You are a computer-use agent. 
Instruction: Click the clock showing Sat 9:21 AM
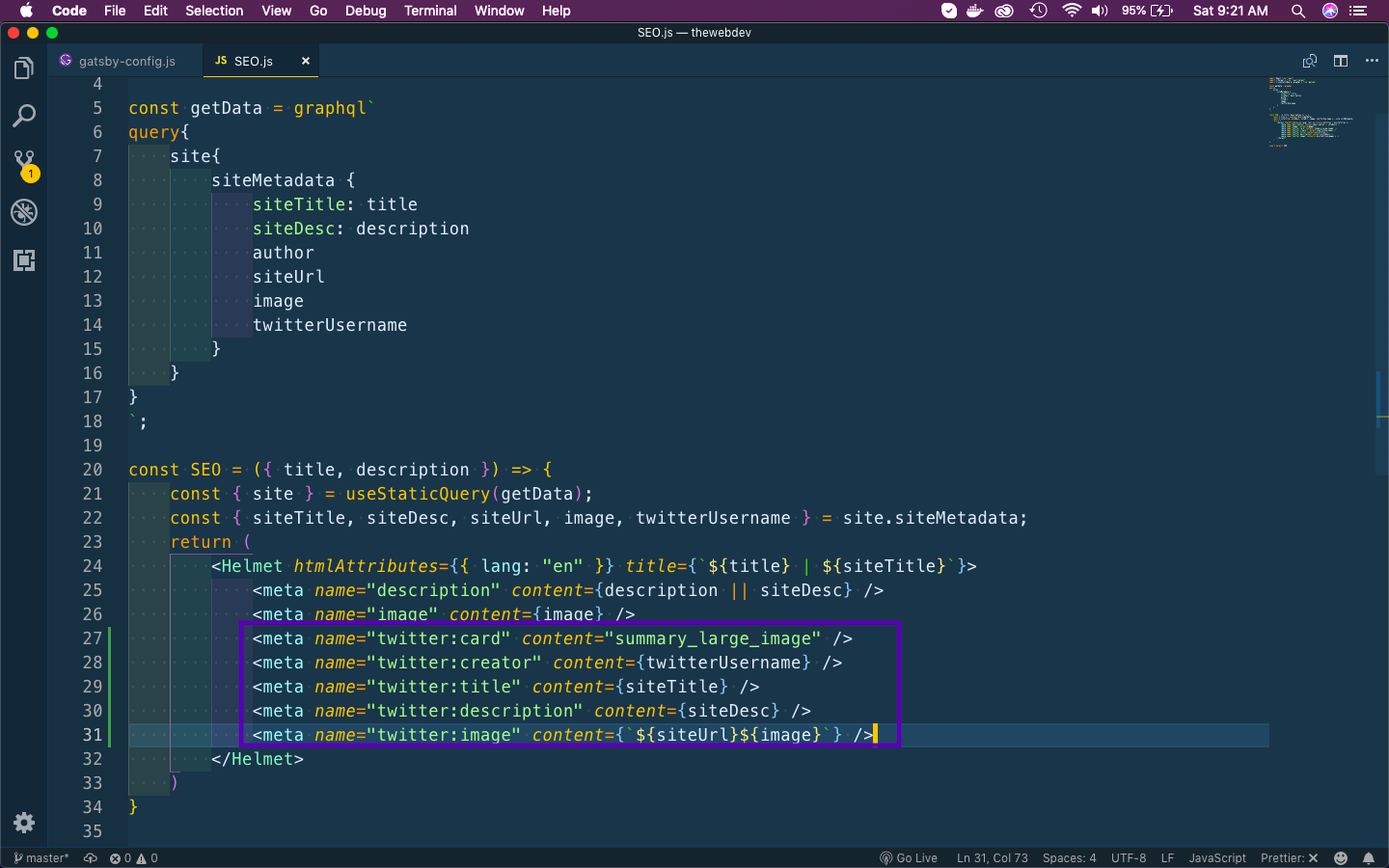tap(1230, 11)
